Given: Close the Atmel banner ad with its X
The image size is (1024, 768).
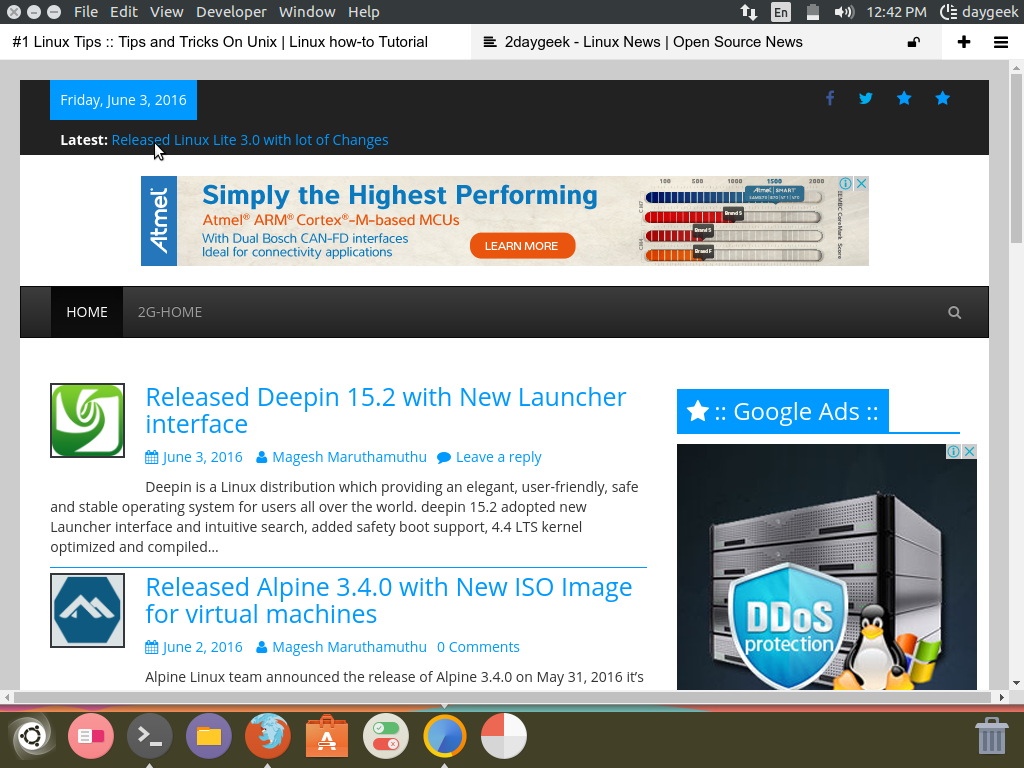Looking at the screenshot, I should [861, 184].
